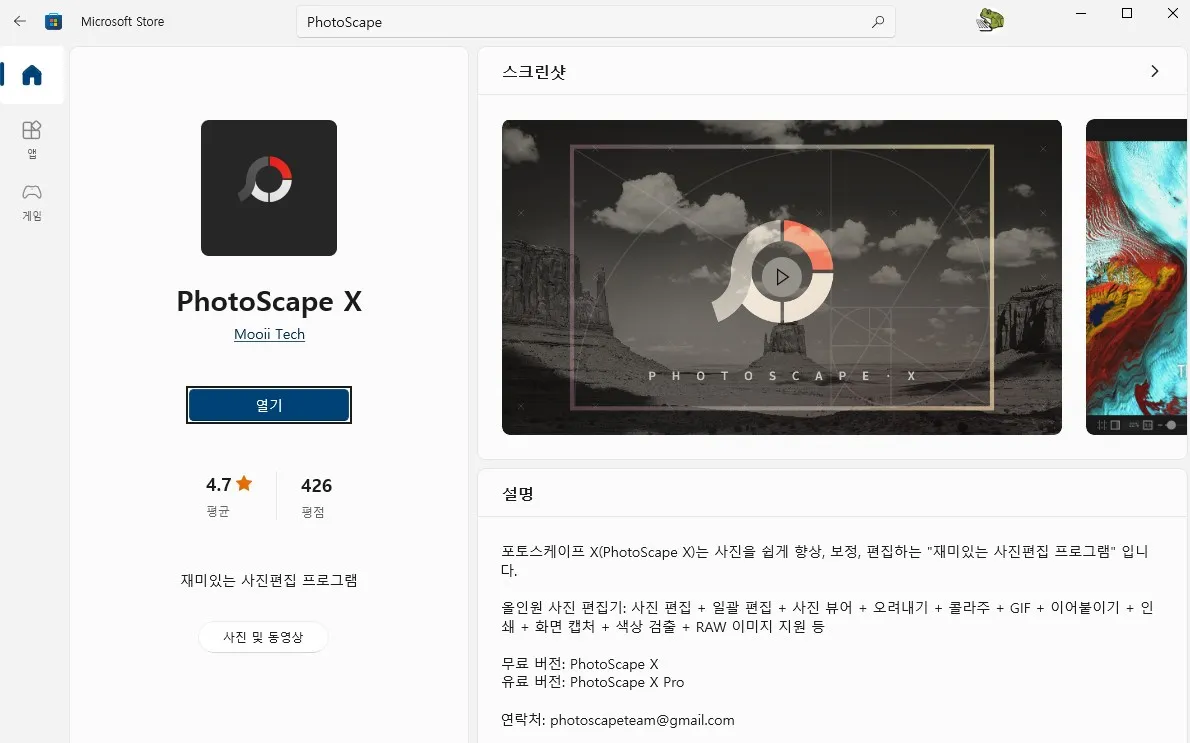
Task: Click the PhotoScape X app icon
Action: (x=269, y=187)
